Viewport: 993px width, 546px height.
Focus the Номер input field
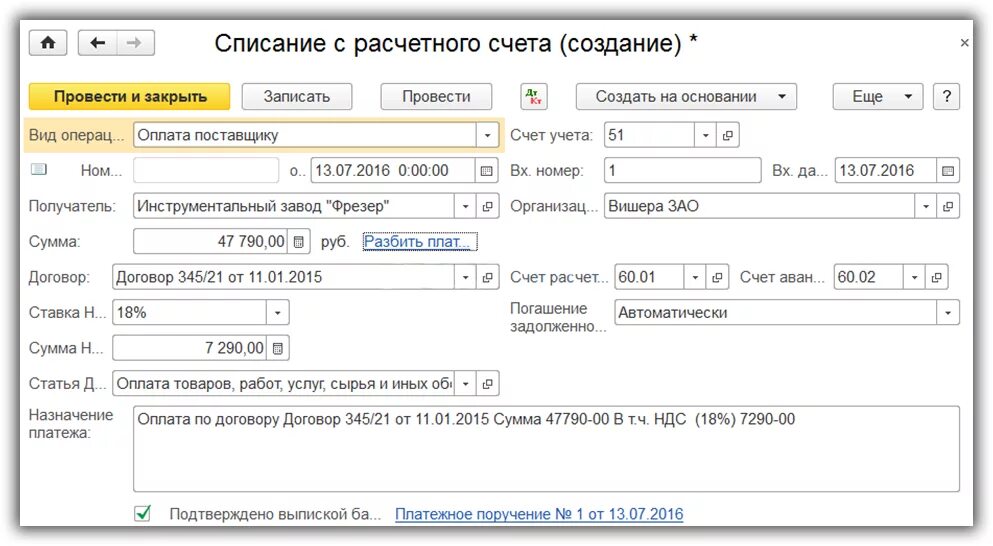click(x=206, y=171)
